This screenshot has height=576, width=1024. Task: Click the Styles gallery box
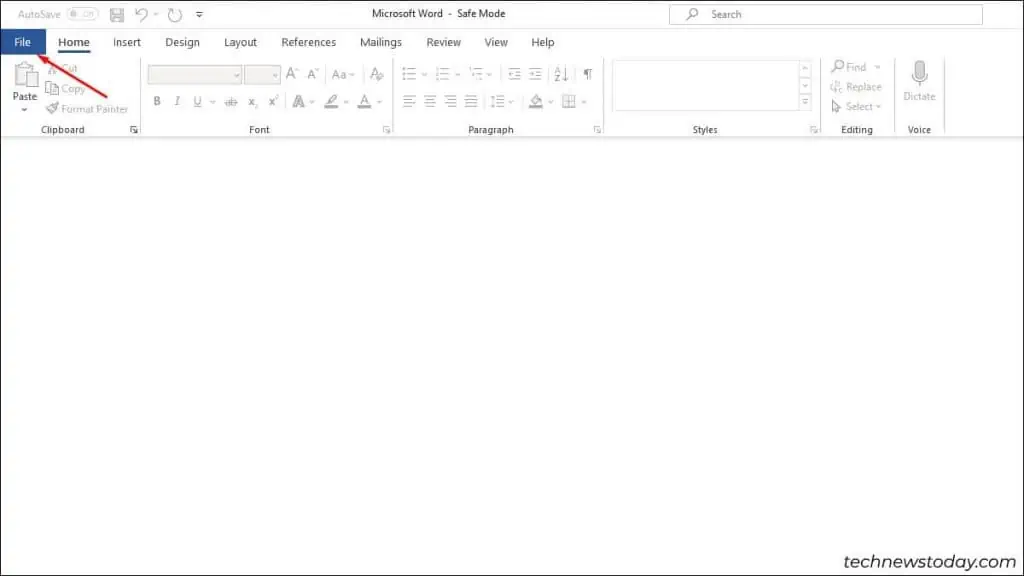click(706, 86)
